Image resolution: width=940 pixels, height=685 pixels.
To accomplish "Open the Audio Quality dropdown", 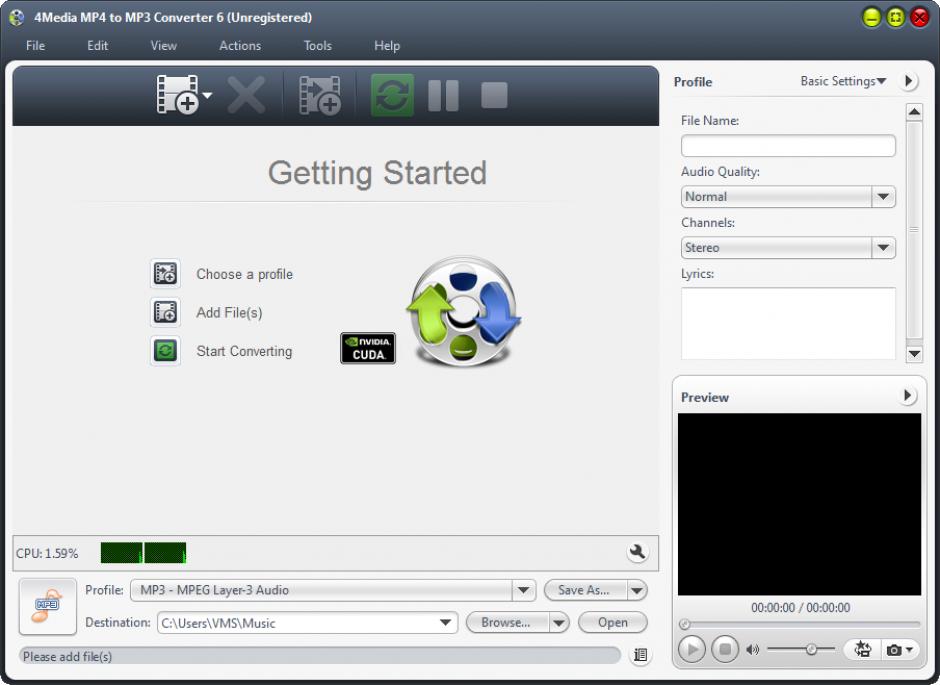I will [883, 197].
